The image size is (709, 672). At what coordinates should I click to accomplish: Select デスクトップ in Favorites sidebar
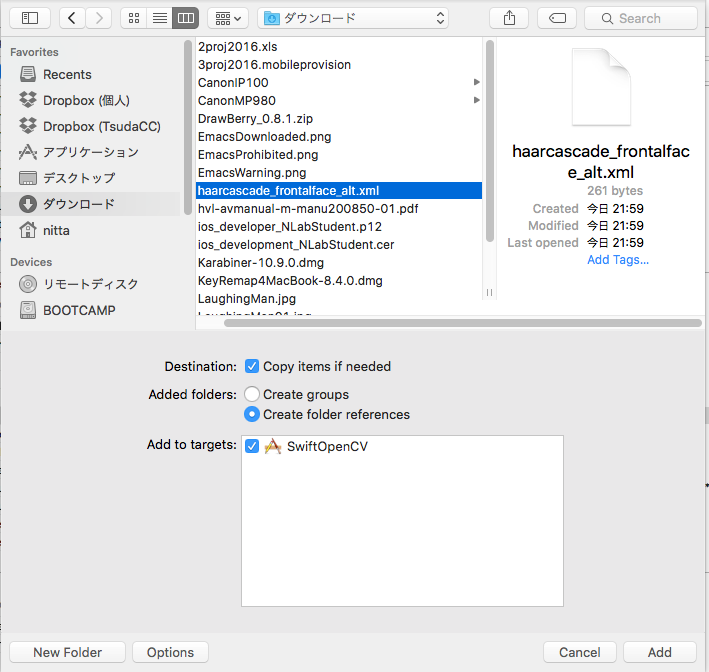(78, 178)
